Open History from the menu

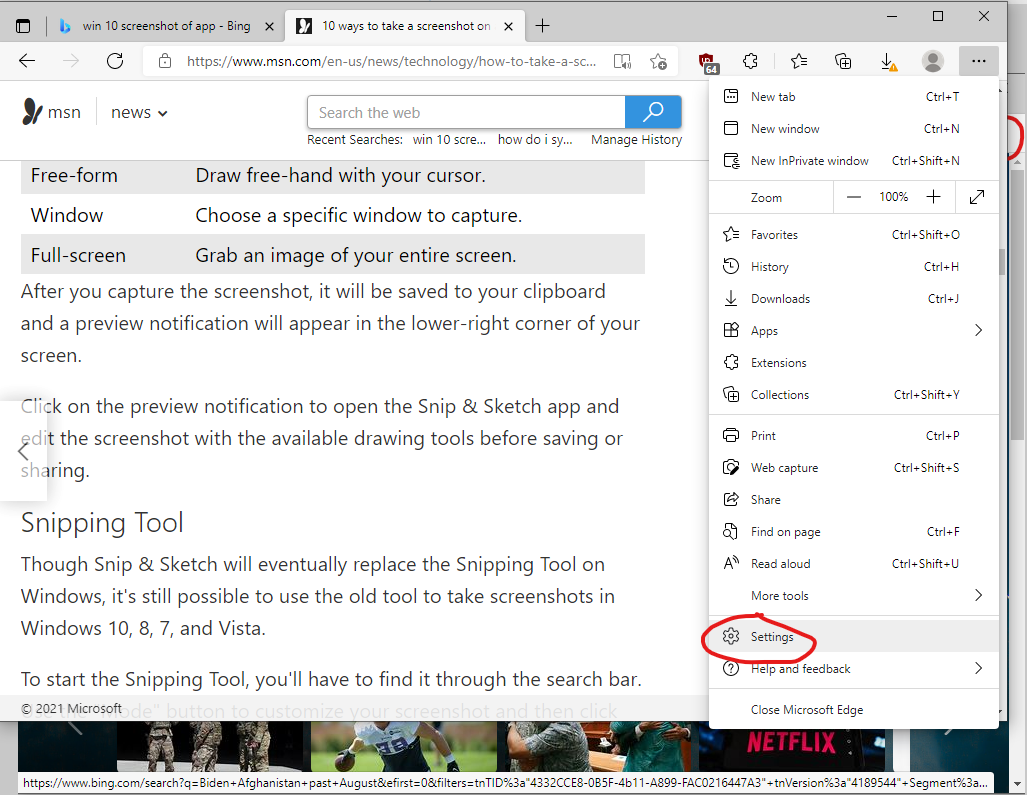(x=853, y=267)
